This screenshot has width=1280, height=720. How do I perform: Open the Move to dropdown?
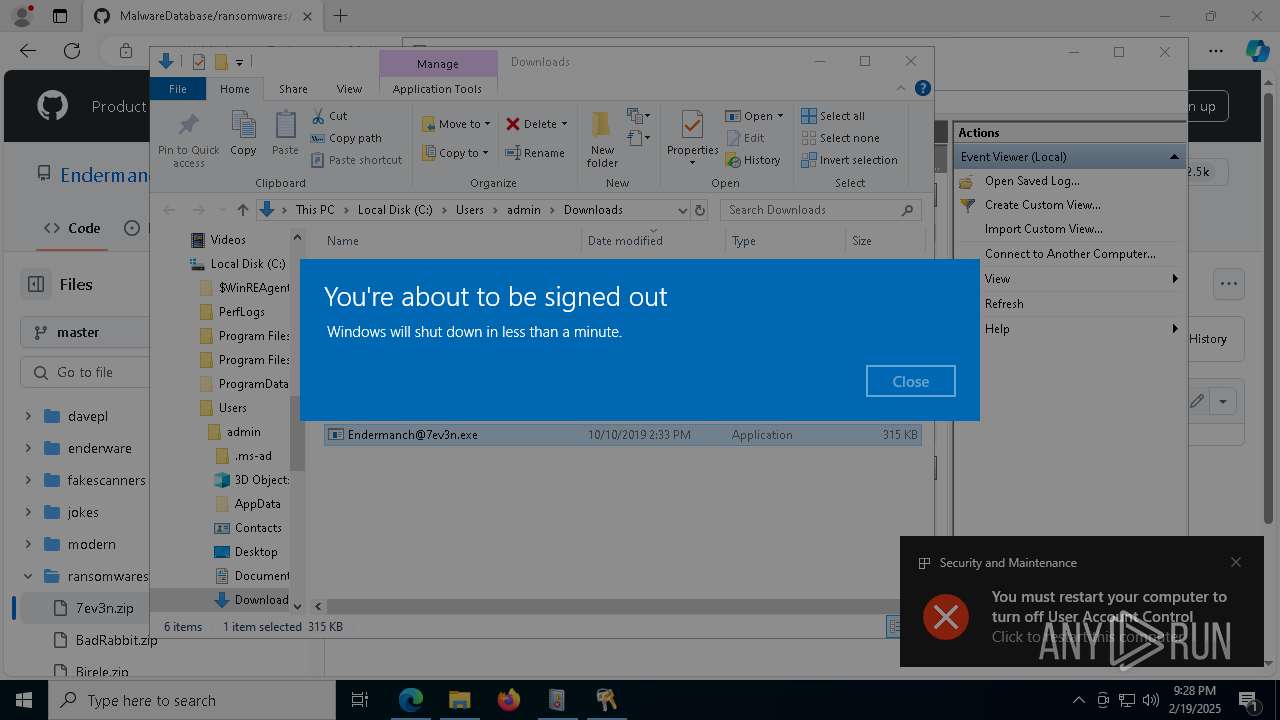tap(456, 124)
